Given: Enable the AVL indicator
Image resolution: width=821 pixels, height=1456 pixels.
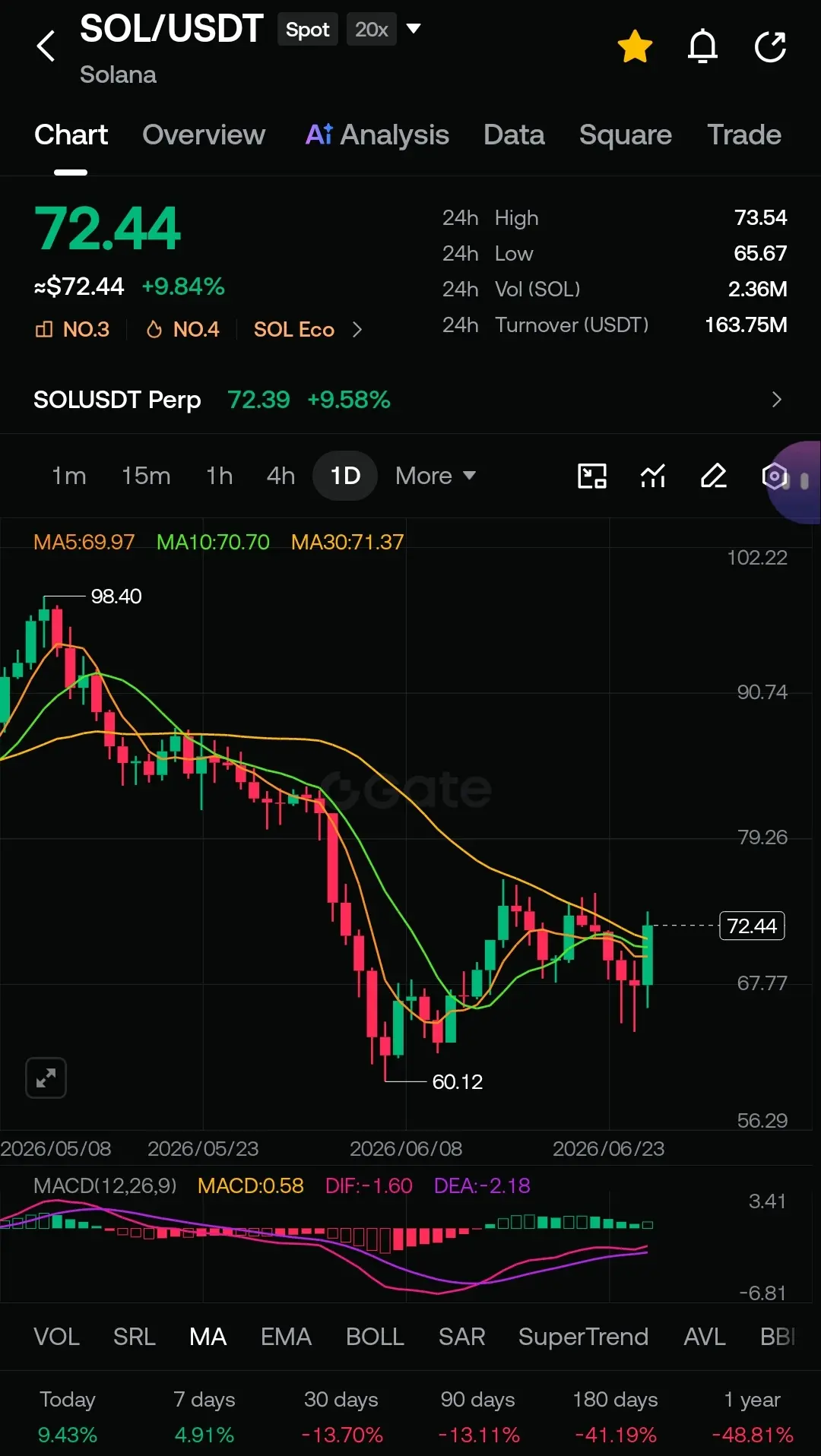Looking at the screenshot, I should coord(705,1337).
